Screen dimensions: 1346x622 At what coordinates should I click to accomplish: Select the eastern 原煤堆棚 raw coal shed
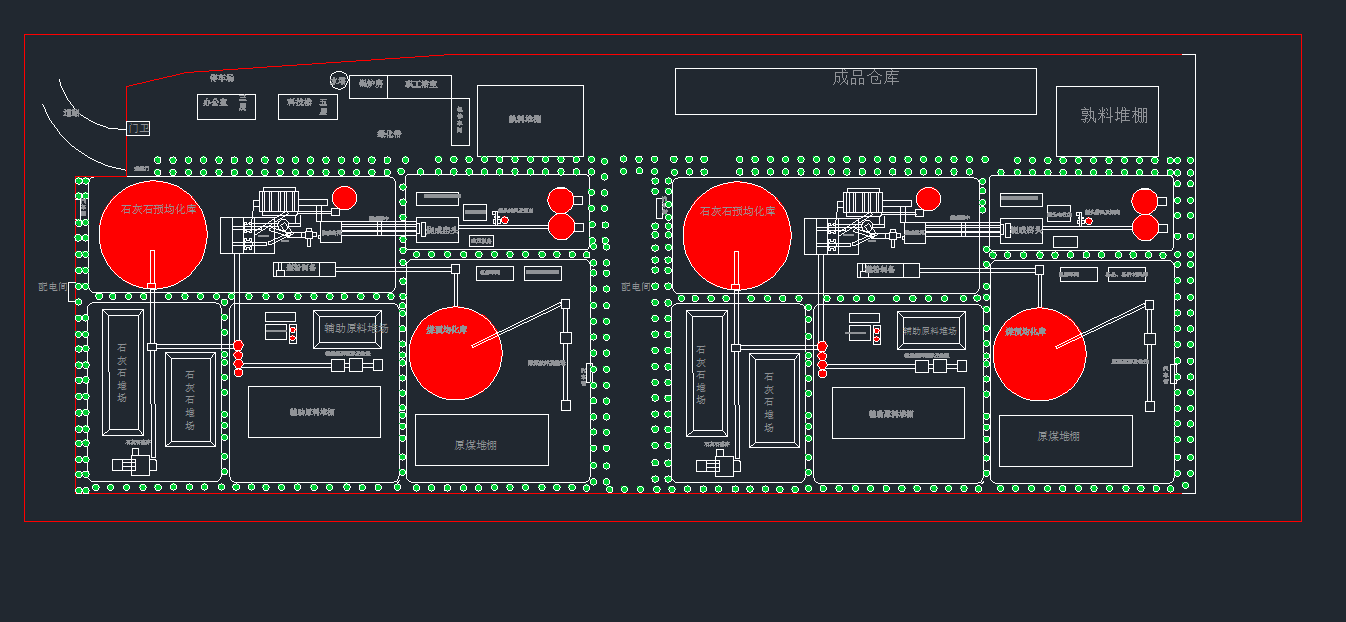(1065, 440)
